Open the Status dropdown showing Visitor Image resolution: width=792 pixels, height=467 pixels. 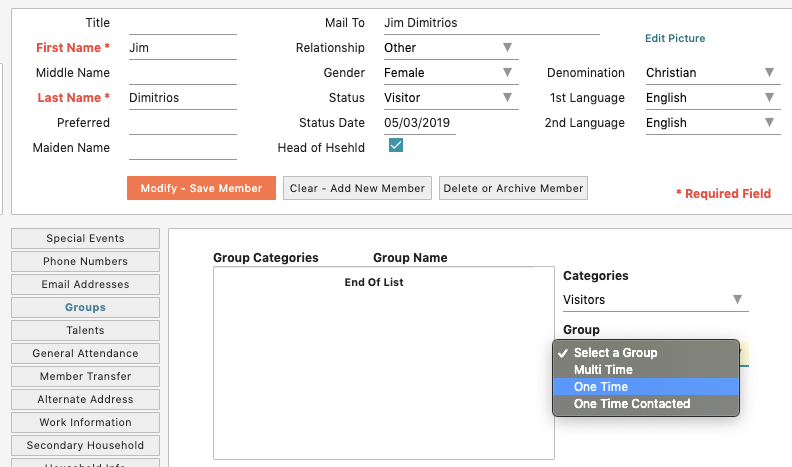click(451, 97)
